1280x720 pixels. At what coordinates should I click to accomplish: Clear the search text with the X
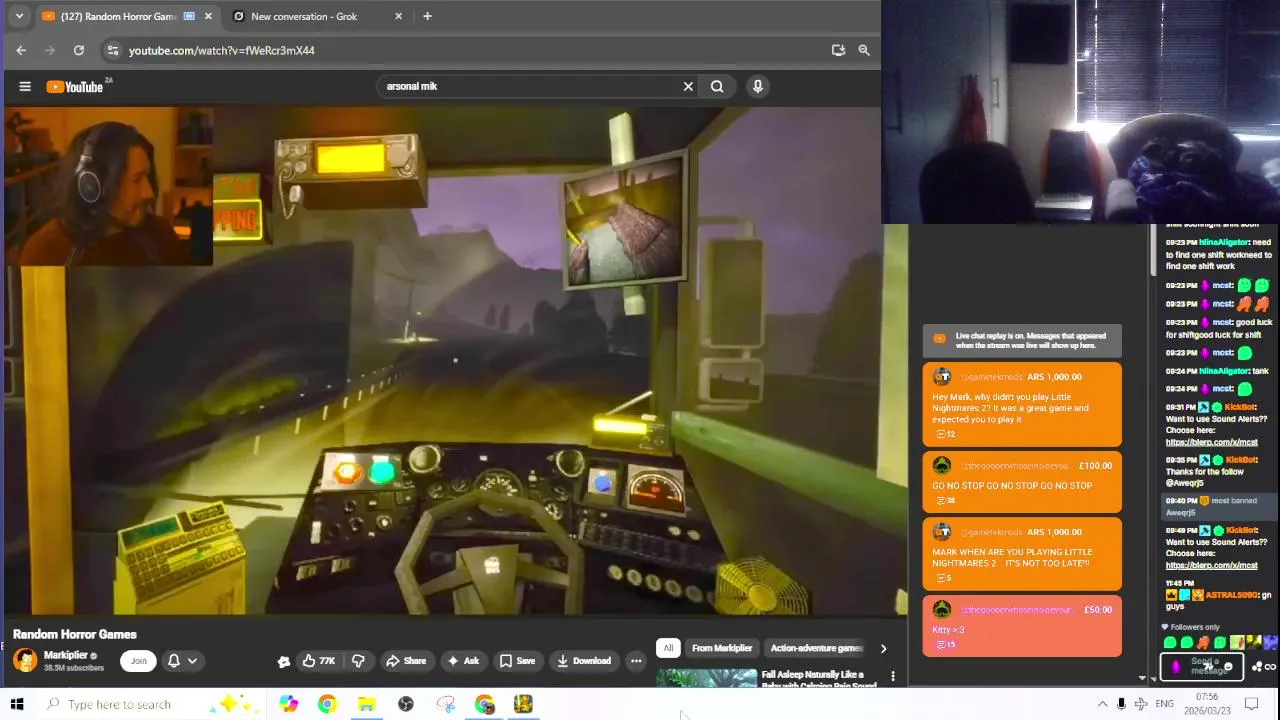point(688,86)
